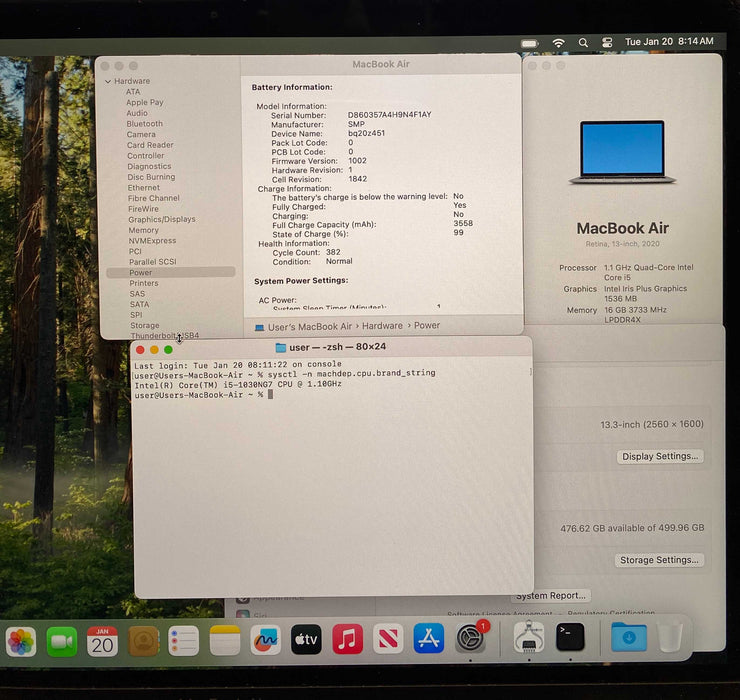Select Audio in Hardware sidebar
This screenshot has height=700, width=740.
click(137, 113)
